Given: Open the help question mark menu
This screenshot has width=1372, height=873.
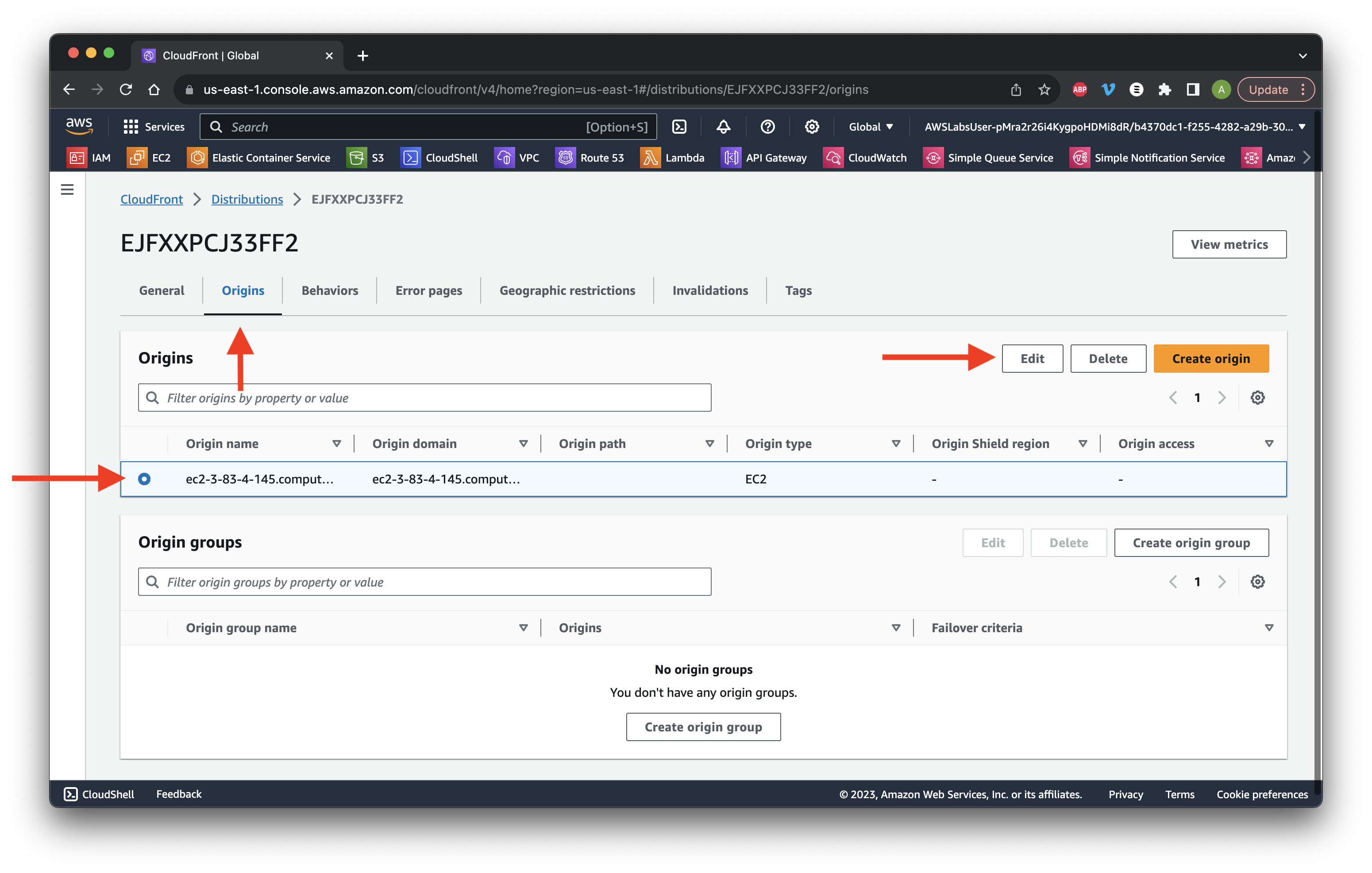Looking at the screenshot, I should coord(767,127).
